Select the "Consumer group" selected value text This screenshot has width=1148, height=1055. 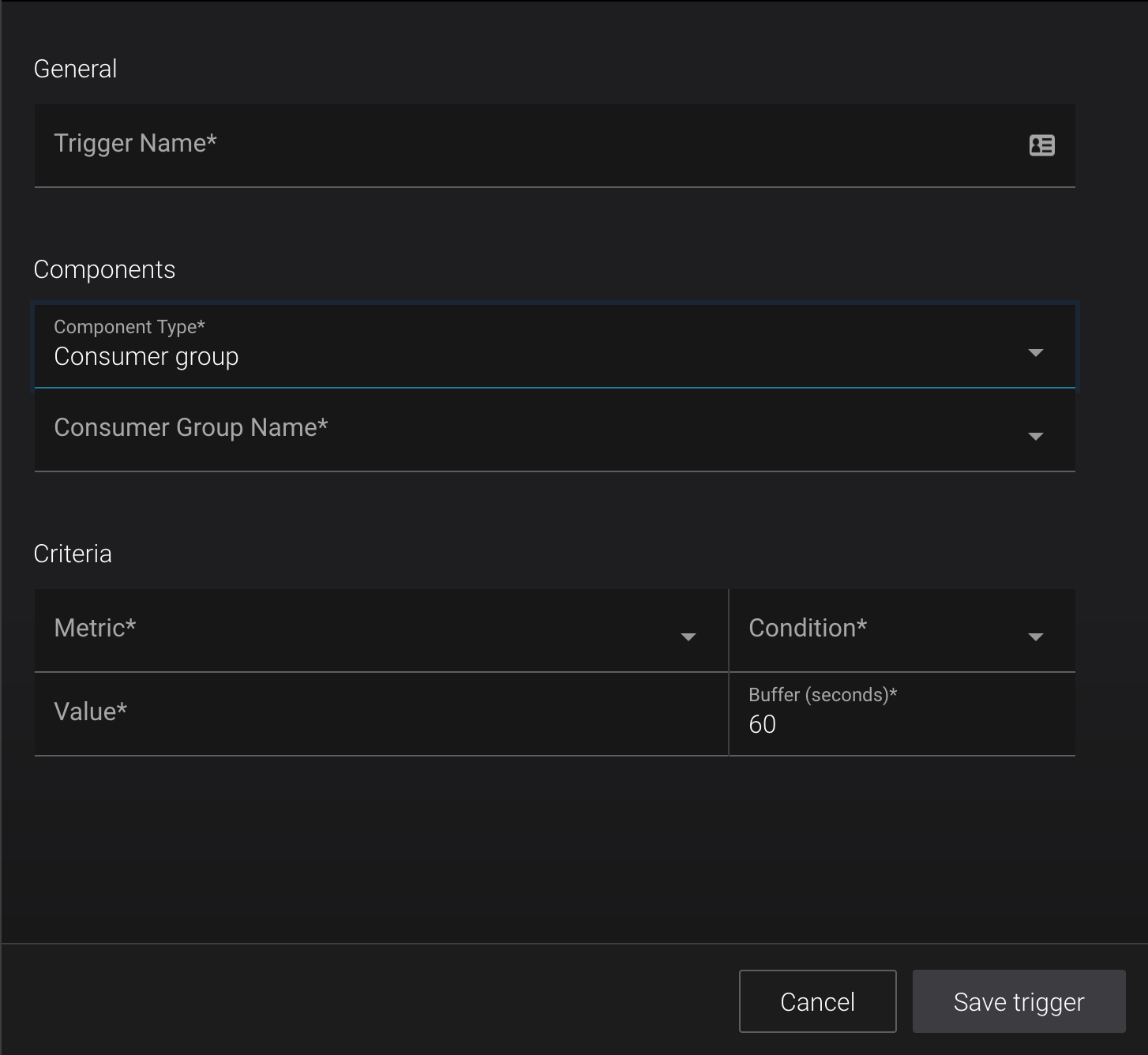(x=146, y=357)
